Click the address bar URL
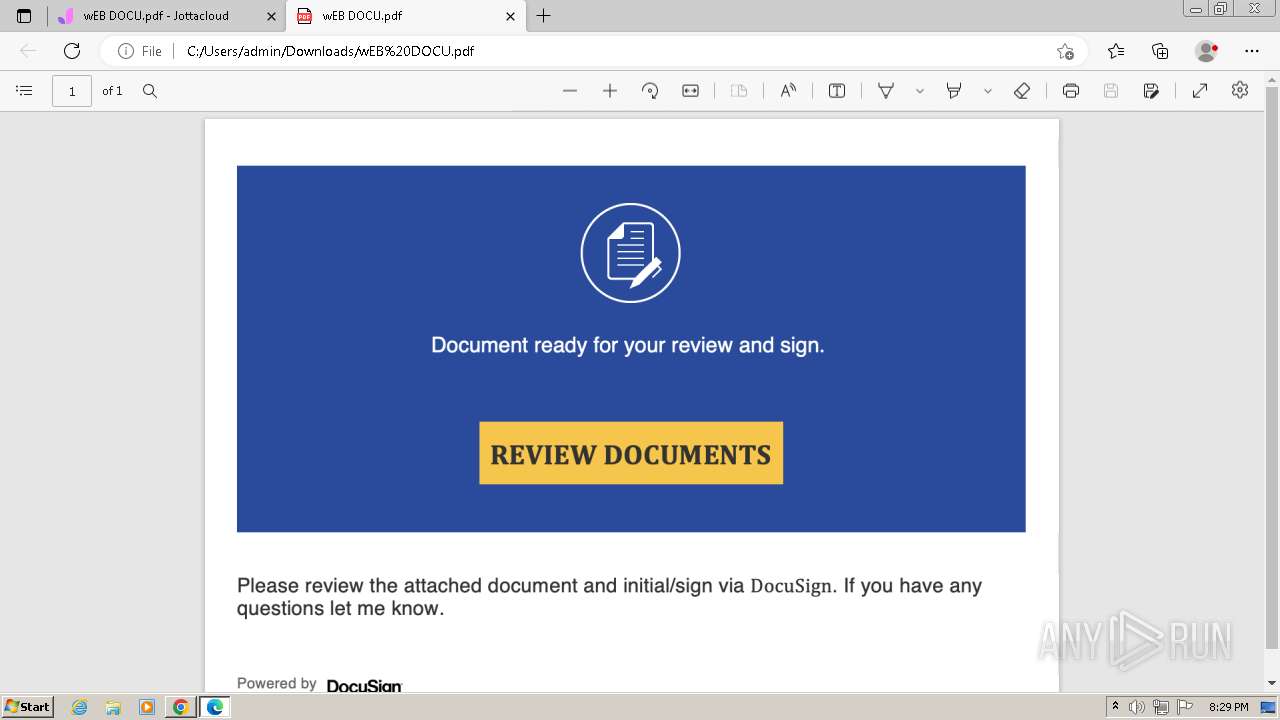 (x=330, y=51)
